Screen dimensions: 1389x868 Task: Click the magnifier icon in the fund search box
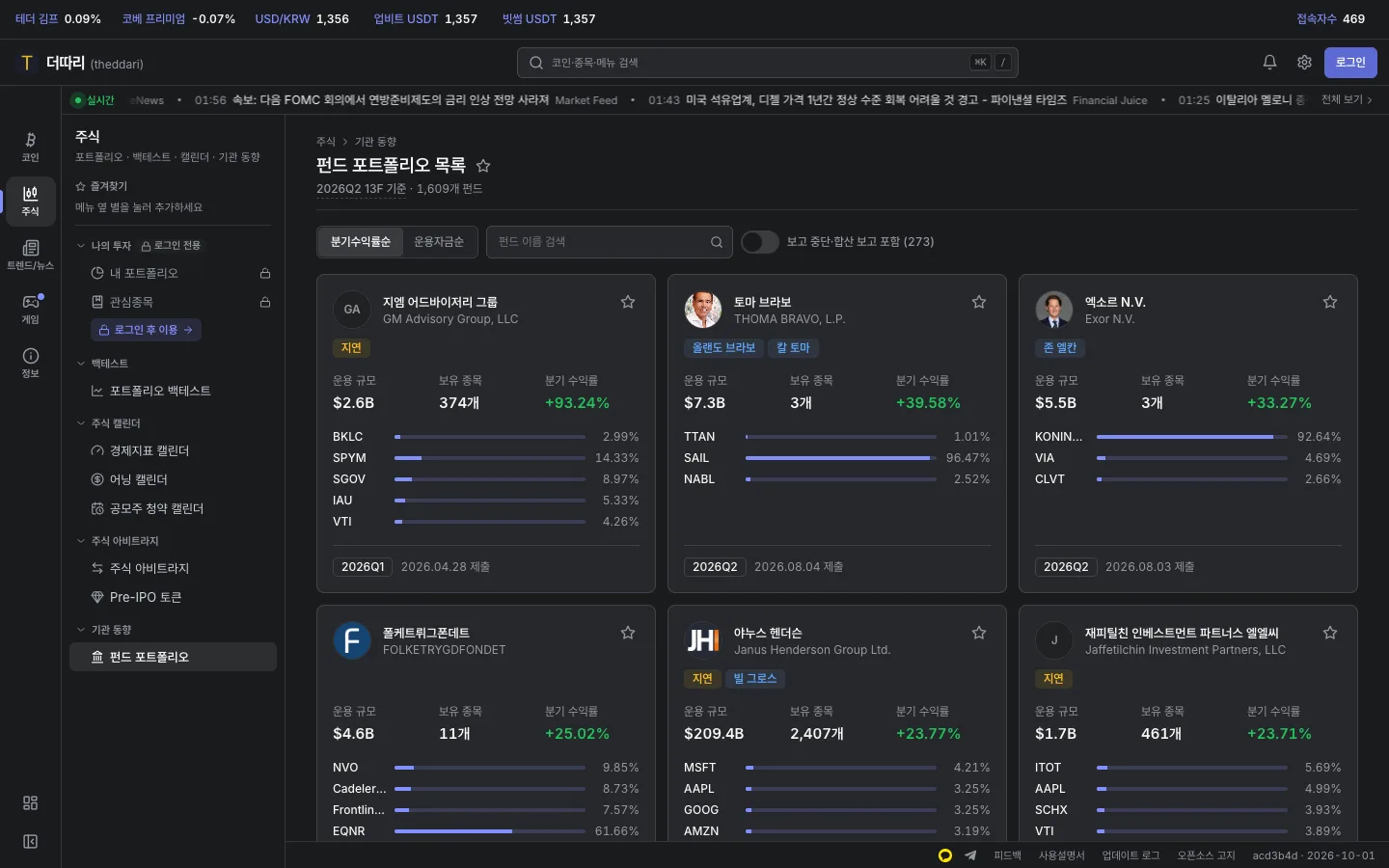[x=717, y=242]
